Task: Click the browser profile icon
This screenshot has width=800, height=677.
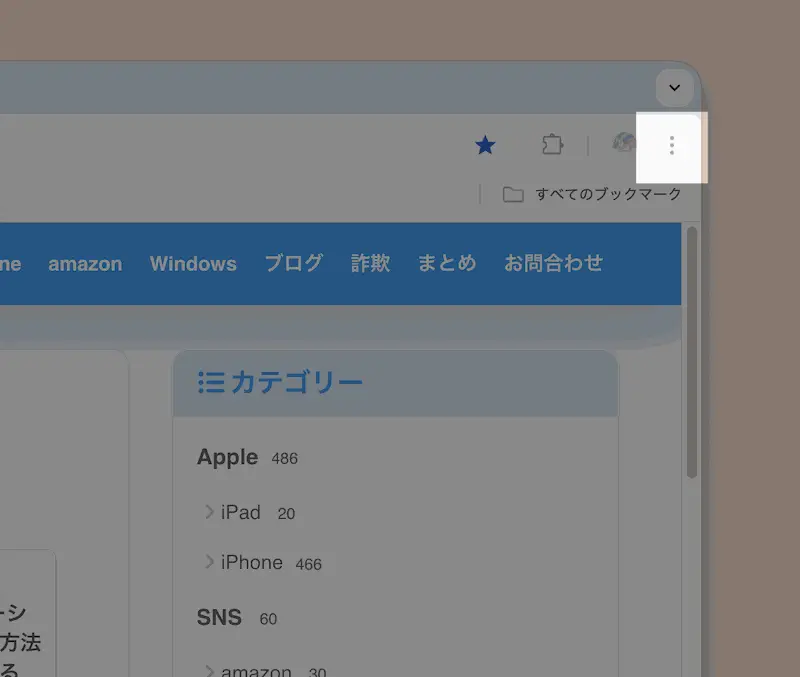Action: 622,145
